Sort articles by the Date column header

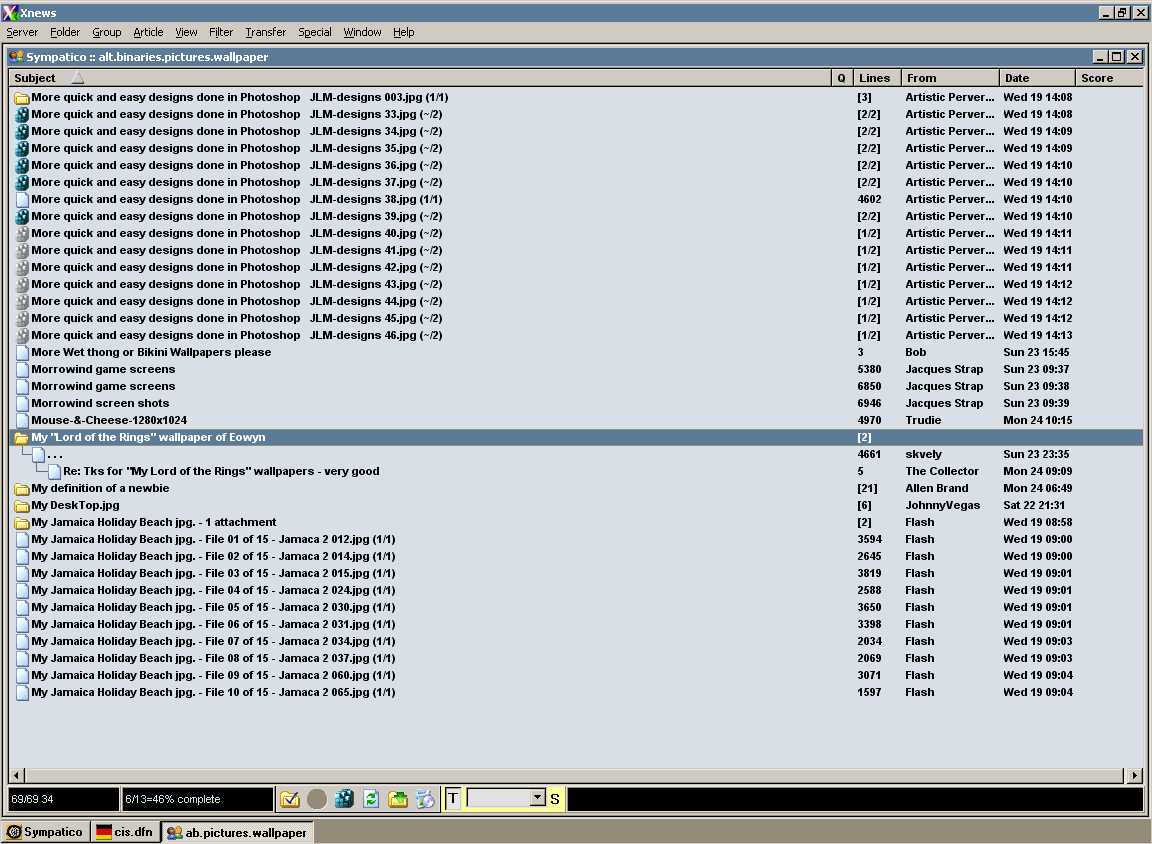point(1036,78)
